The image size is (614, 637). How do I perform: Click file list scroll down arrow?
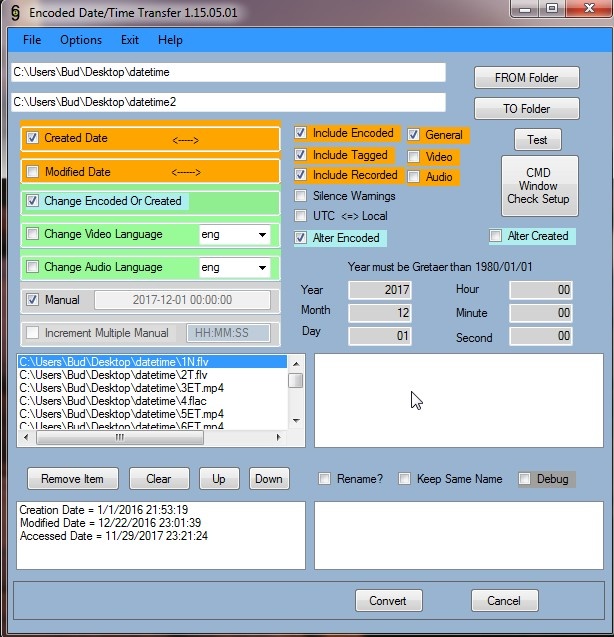pyautogui.click(x=296, y=420)
